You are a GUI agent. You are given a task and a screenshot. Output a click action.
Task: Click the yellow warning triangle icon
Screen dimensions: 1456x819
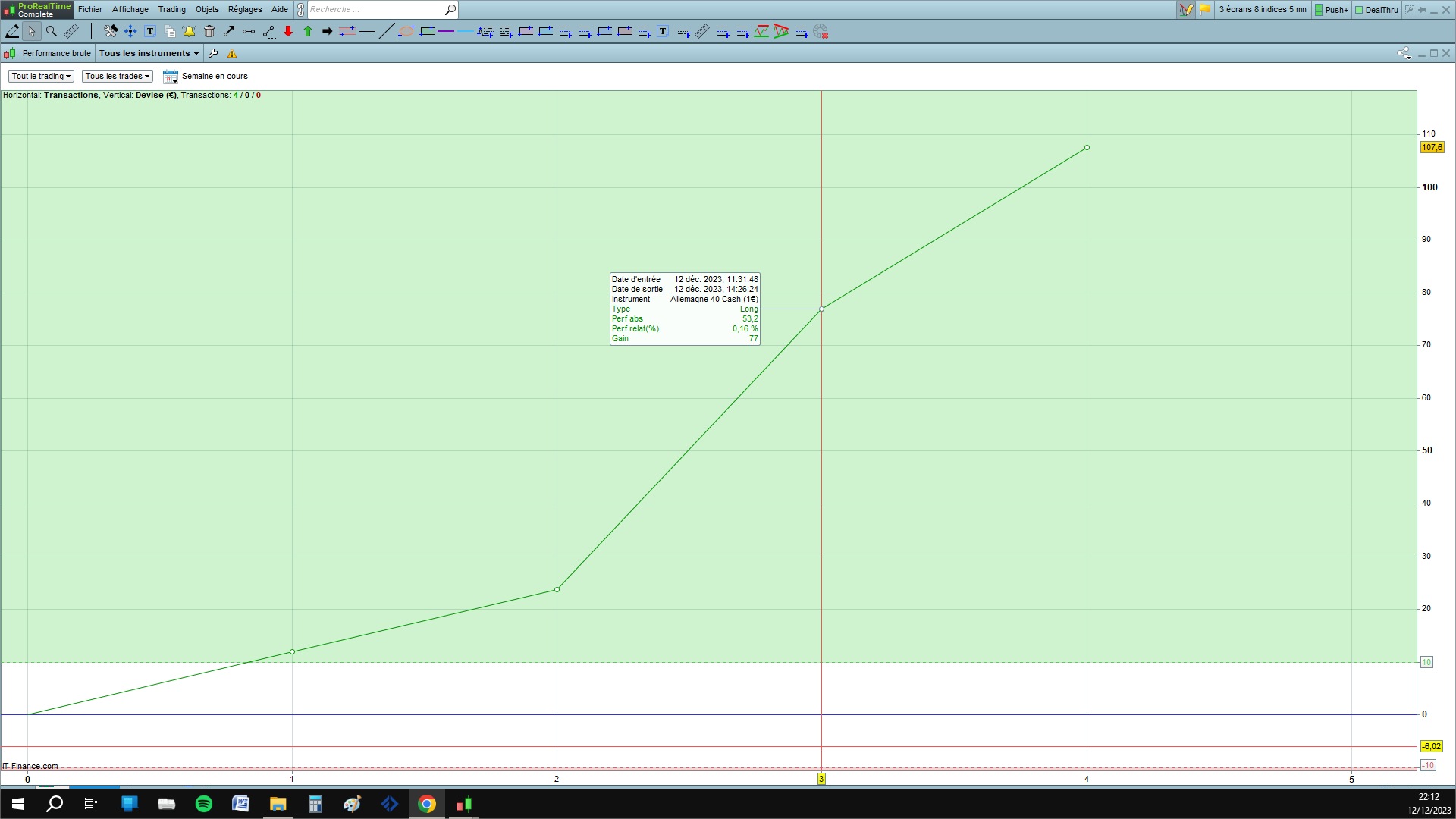coord(232,53)
